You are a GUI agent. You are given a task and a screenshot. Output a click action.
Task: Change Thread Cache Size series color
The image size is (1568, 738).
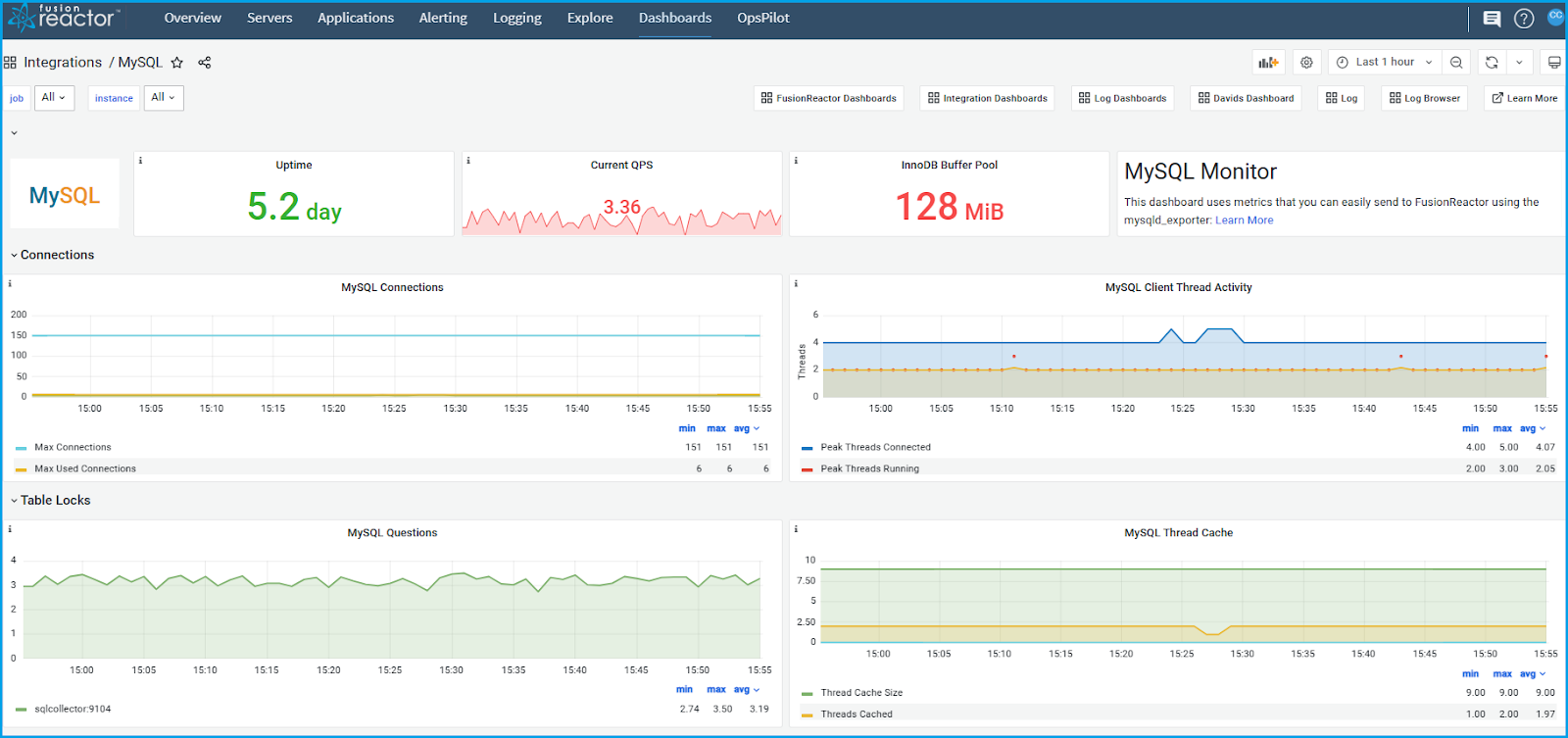click(808, 694)
